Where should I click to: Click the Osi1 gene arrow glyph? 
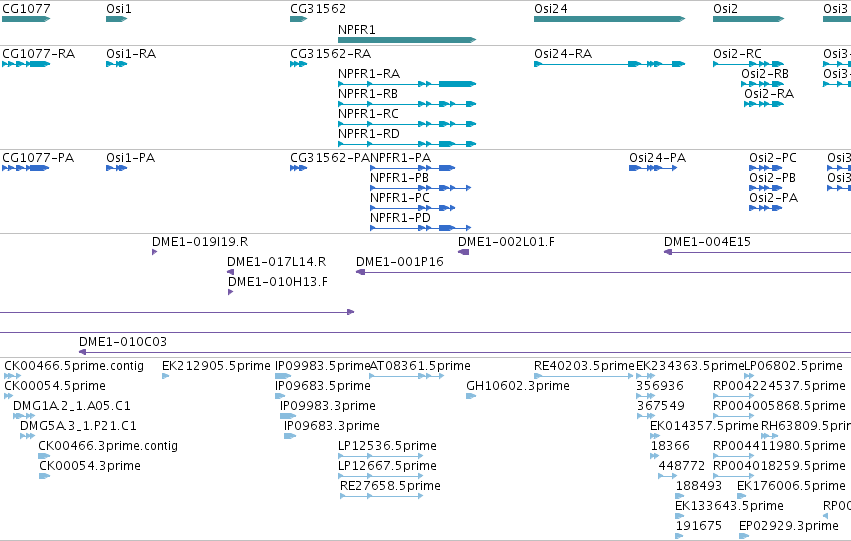pos(116,19)
